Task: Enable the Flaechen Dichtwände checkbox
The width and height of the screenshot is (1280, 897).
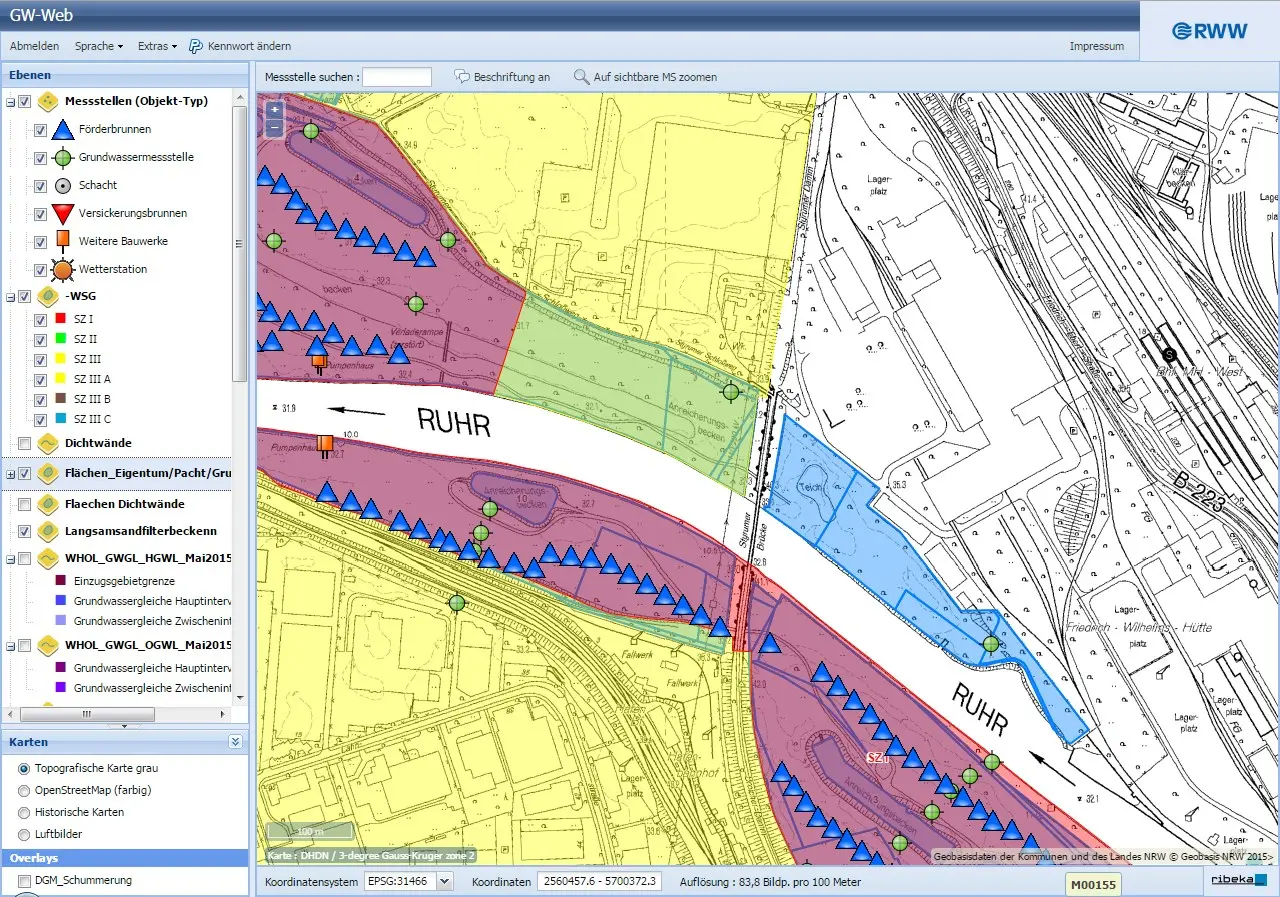Action: (x=24, y=504)
